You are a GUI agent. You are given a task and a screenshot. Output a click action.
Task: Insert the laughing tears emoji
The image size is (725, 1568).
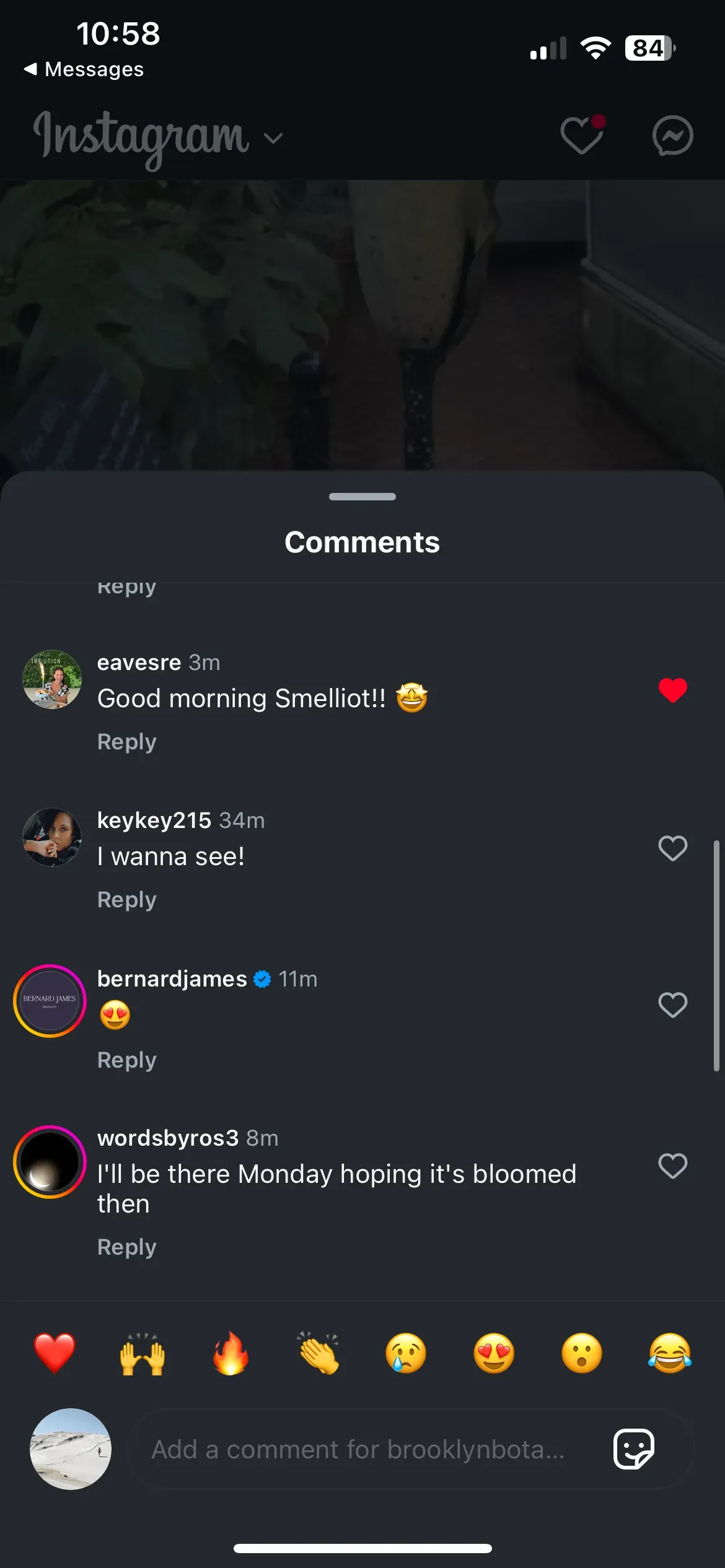[x=670, y=1353]
